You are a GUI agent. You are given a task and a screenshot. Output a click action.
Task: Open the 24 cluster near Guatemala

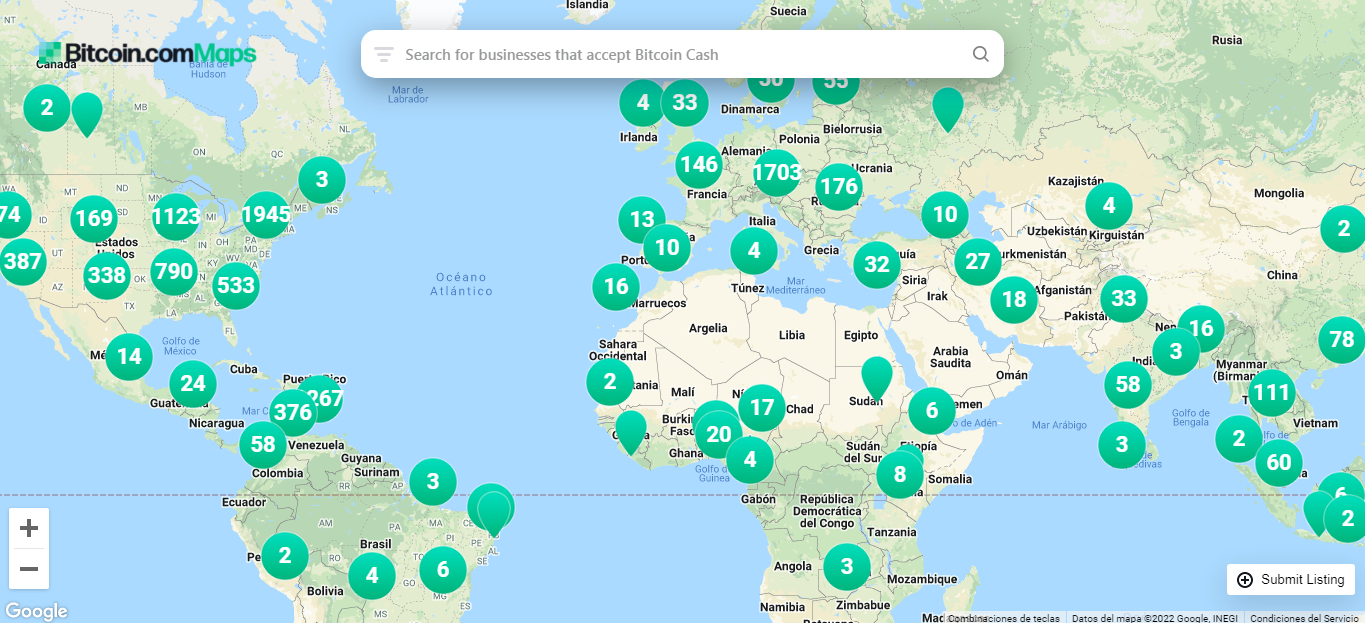click(x=193, y=383)
